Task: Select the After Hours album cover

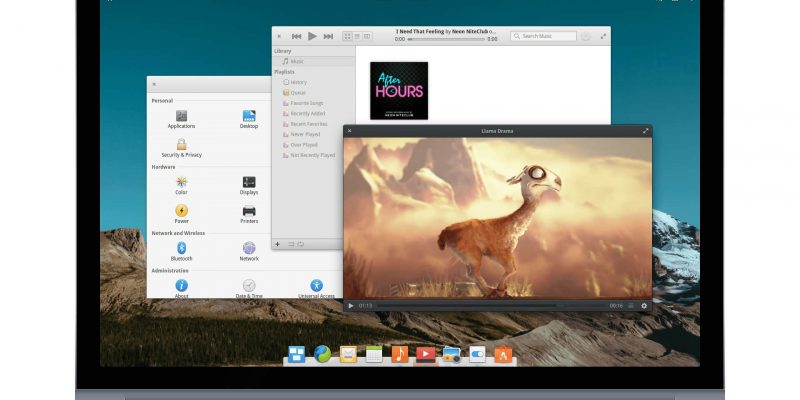Action: click(x=399, y=91)
